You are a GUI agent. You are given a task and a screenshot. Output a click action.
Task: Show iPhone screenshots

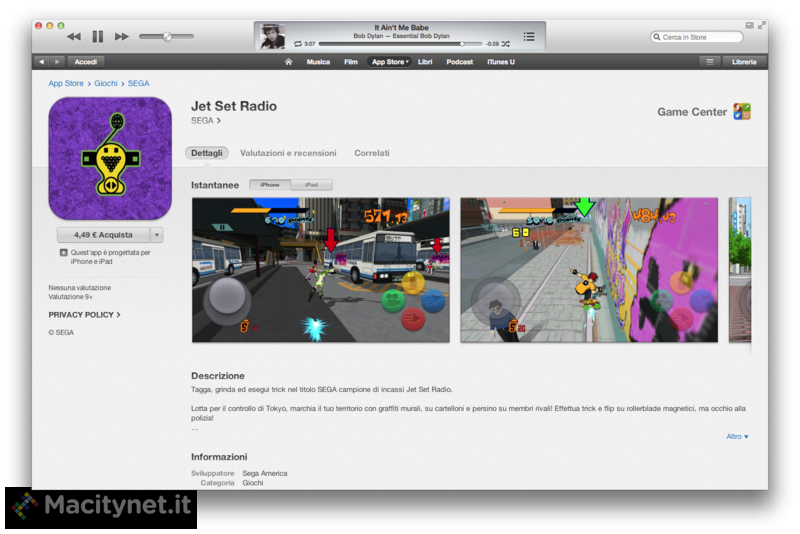coord(270,185)
